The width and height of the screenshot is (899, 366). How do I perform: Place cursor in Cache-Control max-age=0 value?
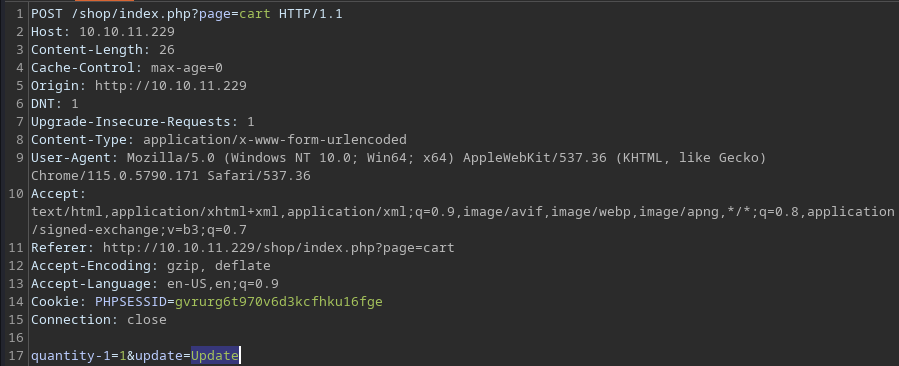(186, 68)
